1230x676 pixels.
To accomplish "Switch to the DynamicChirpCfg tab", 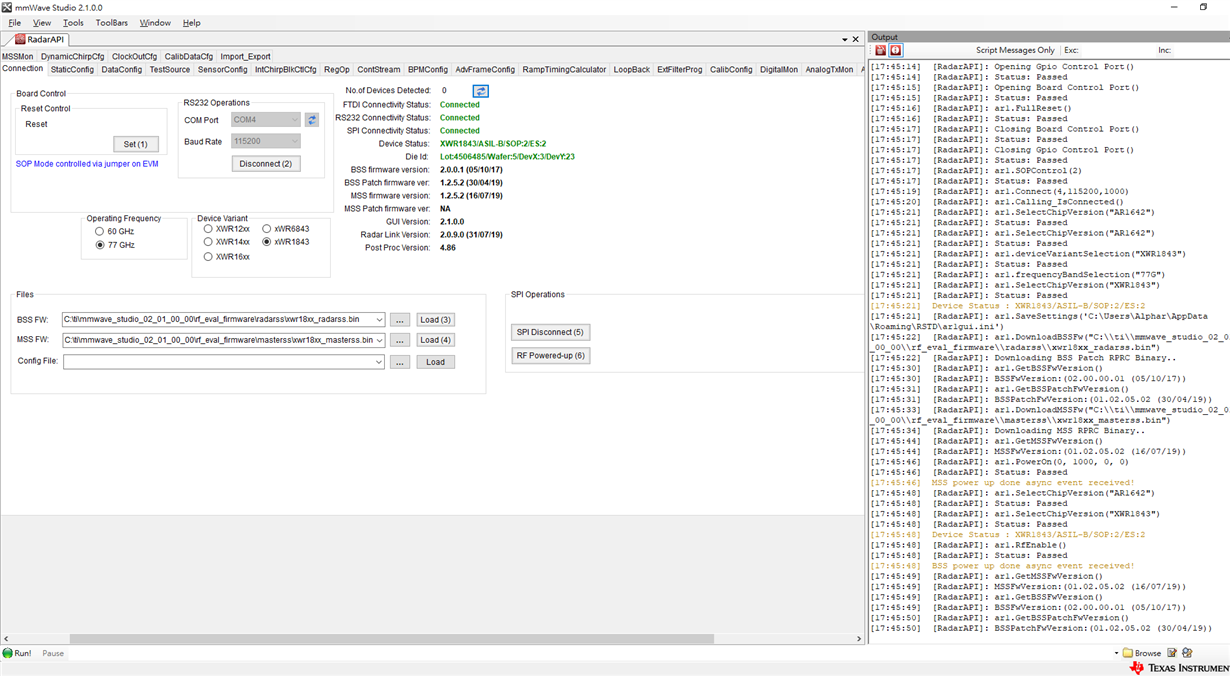I will tap(72, 57).
